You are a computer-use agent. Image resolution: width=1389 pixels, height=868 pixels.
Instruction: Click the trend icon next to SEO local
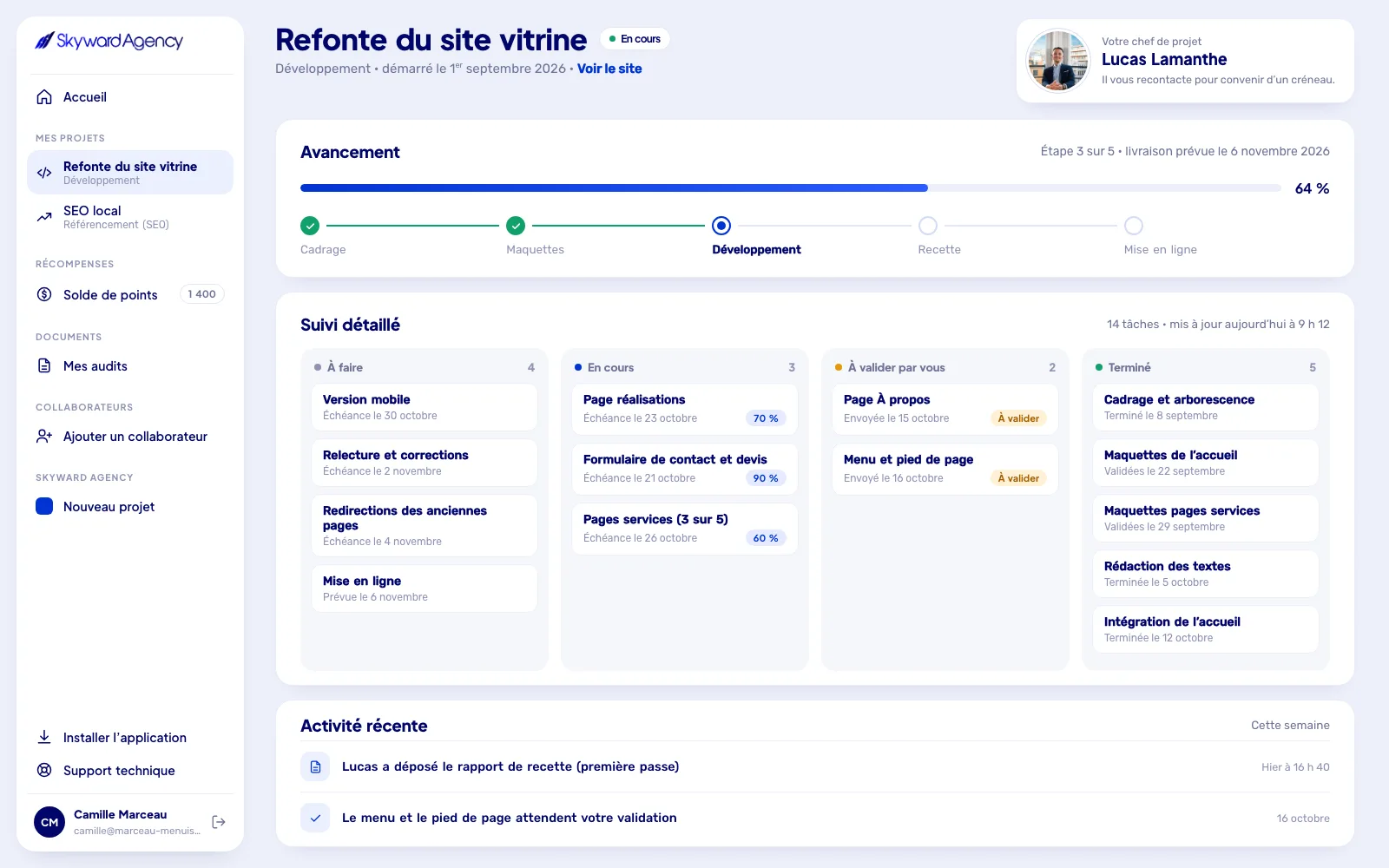point(44,217)
